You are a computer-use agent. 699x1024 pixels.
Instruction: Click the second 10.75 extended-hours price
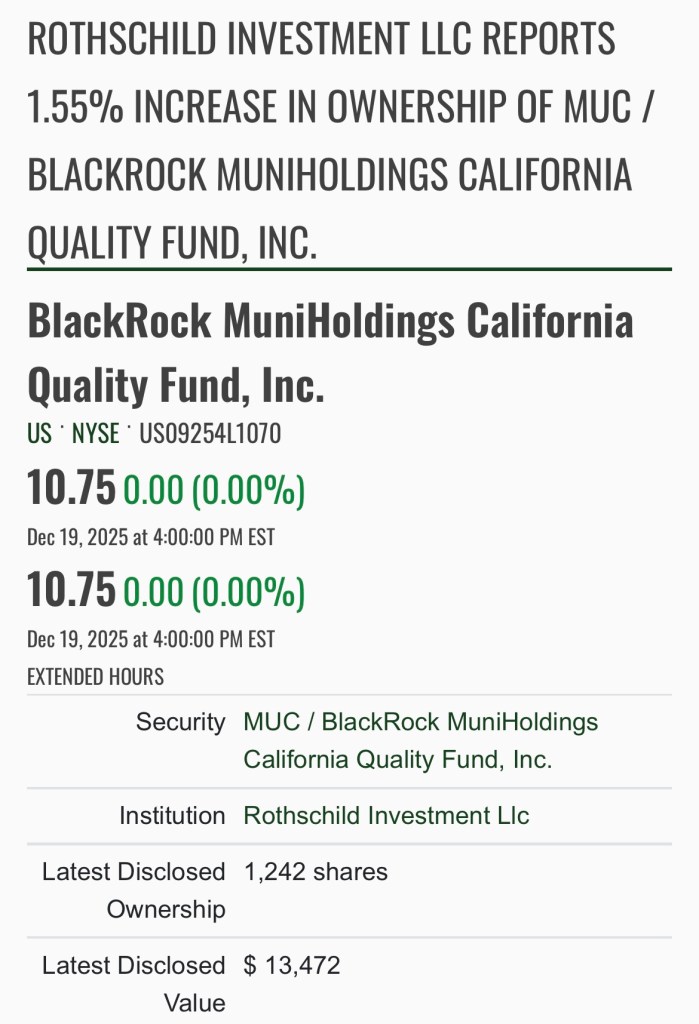[x=71, y=589]
